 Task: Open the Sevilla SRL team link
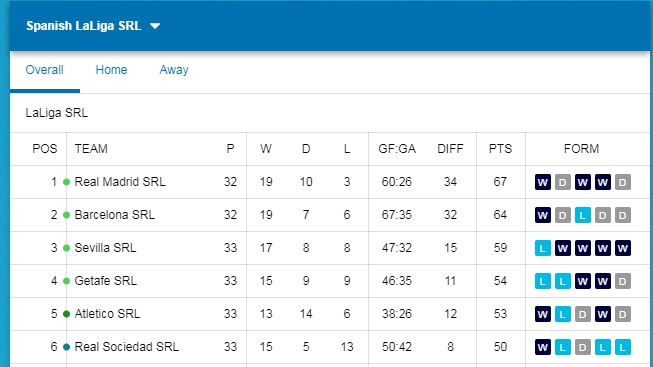tap(105, 247)
